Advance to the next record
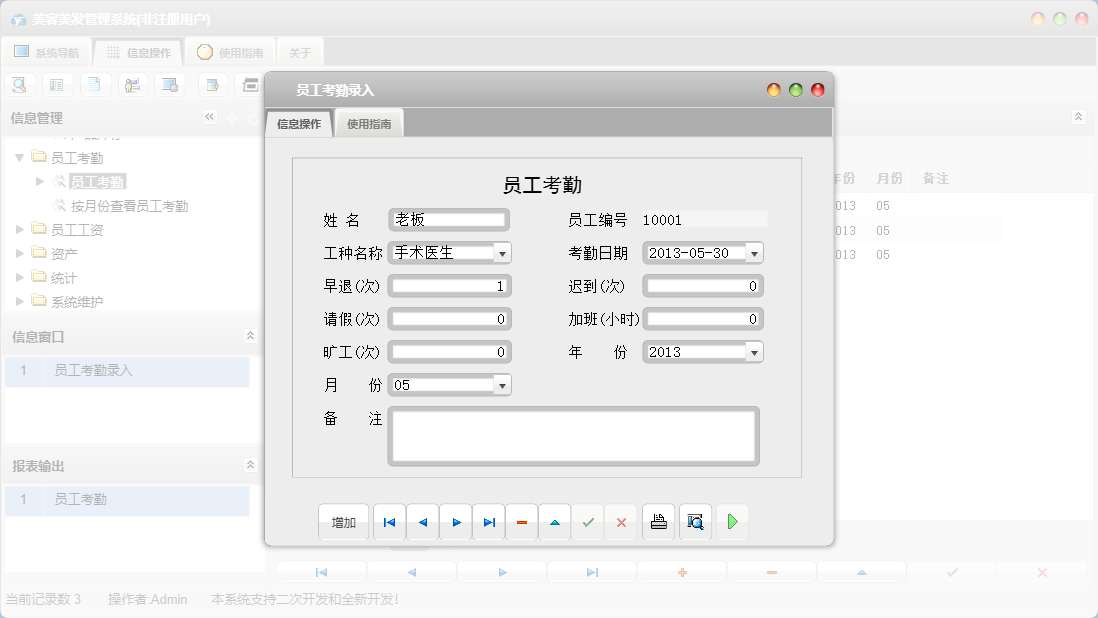Screen dimensions: 1098x618 click(x=455, y=521)
